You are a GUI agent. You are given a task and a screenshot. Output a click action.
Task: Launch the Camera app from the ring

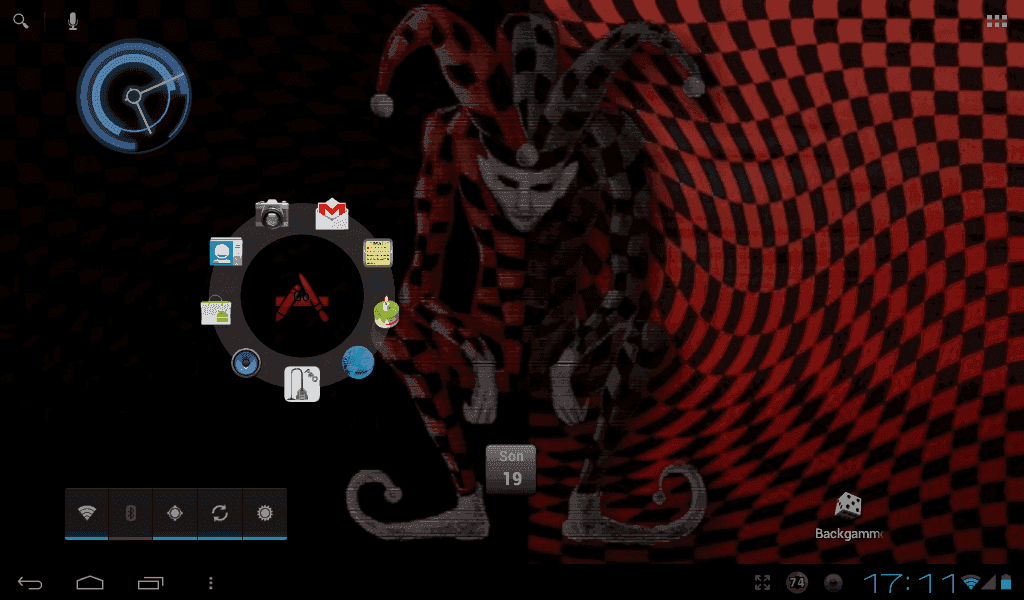(x=272, y=213)
